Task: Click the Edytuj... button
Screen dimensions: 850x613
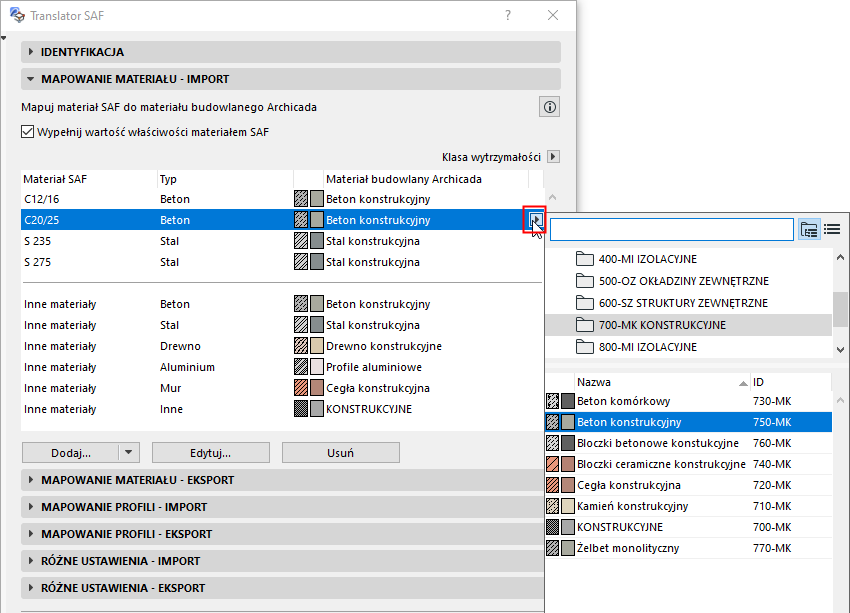Action: point(210,453)
